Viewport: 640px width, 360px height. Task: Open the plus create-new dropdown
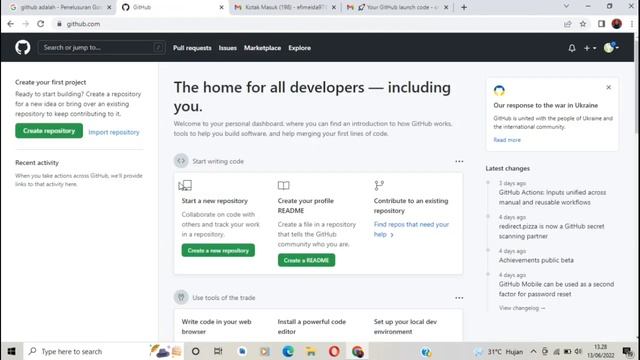tap(590, 48)
